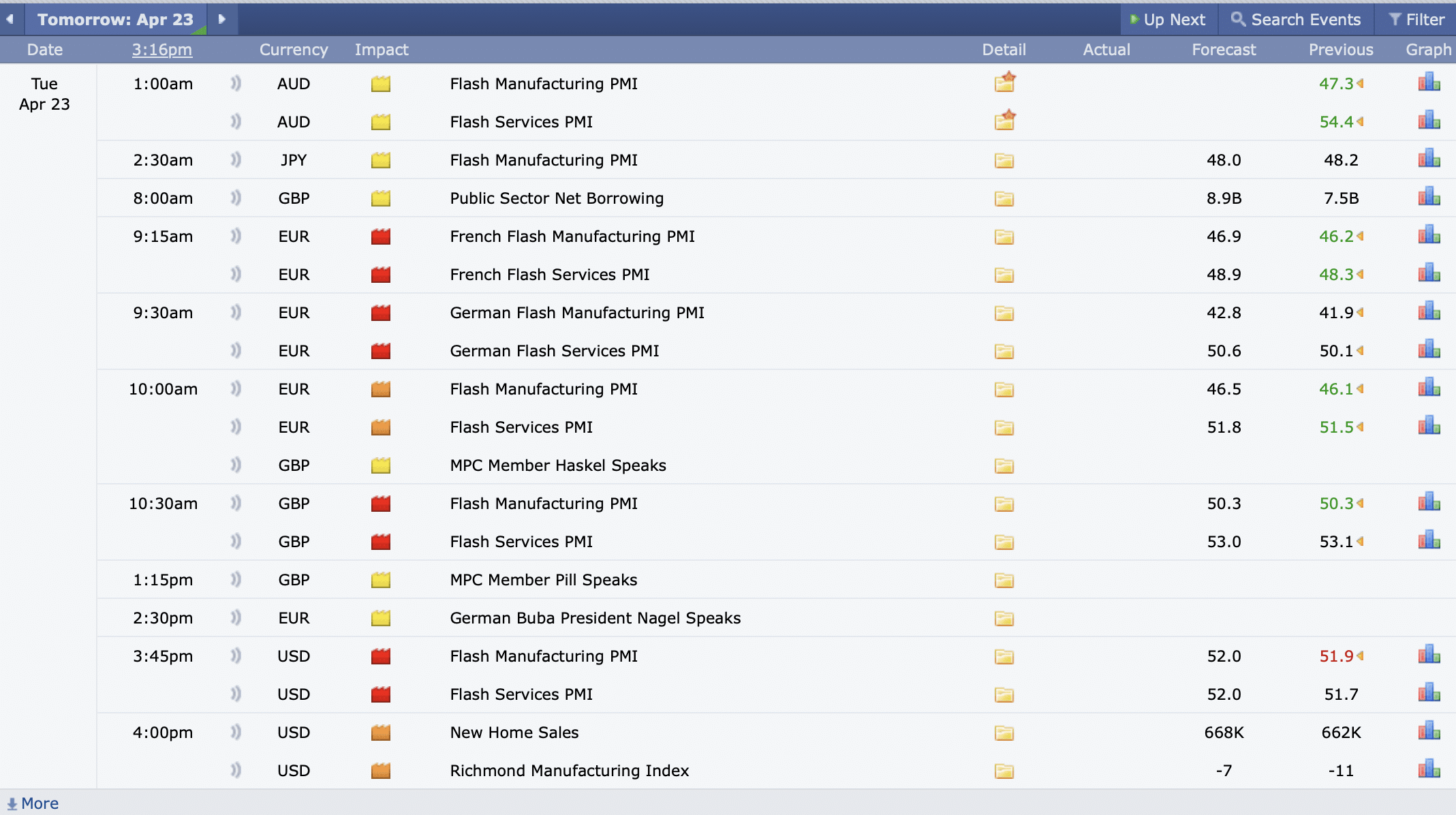Show graph for USD Flash Services PMI
1456x815 pixels.
pos(1429,693)
